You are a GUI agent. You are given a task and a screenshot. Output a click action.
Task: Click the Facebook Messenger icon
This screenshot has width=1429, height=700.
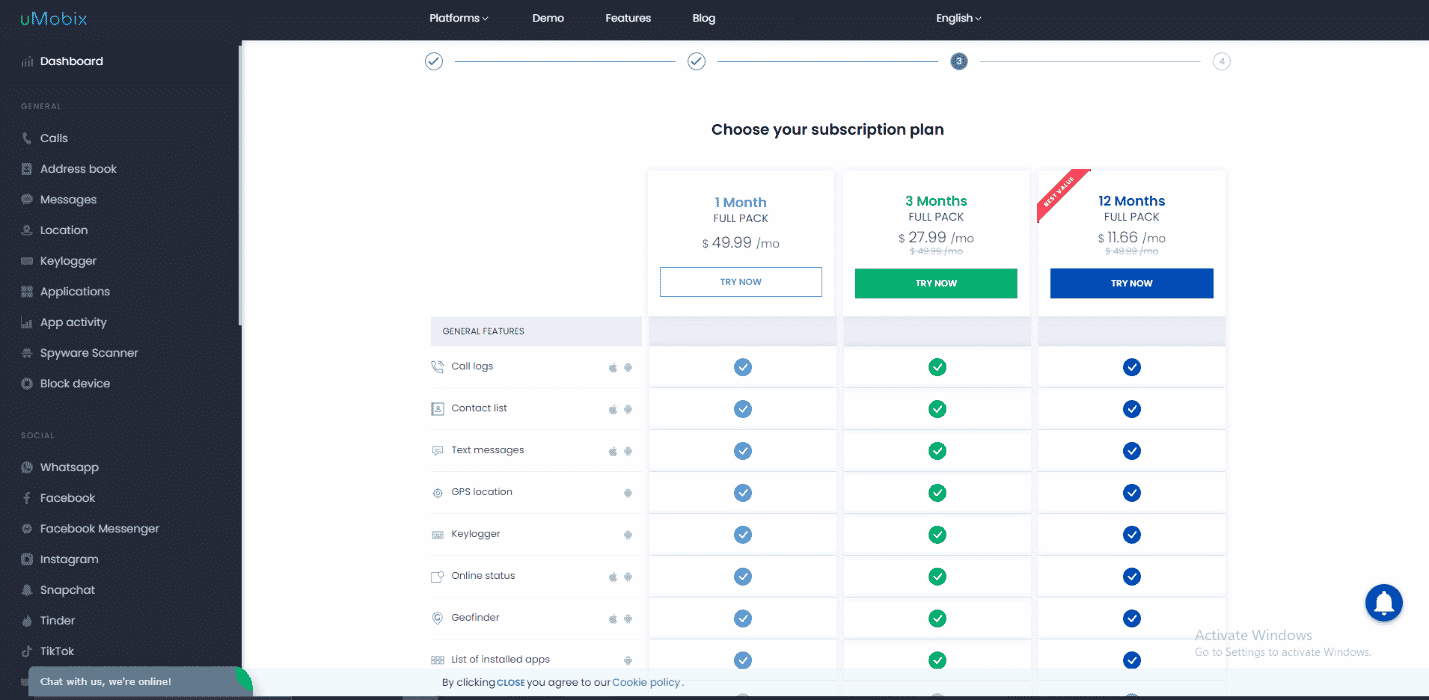click(27, 529)
